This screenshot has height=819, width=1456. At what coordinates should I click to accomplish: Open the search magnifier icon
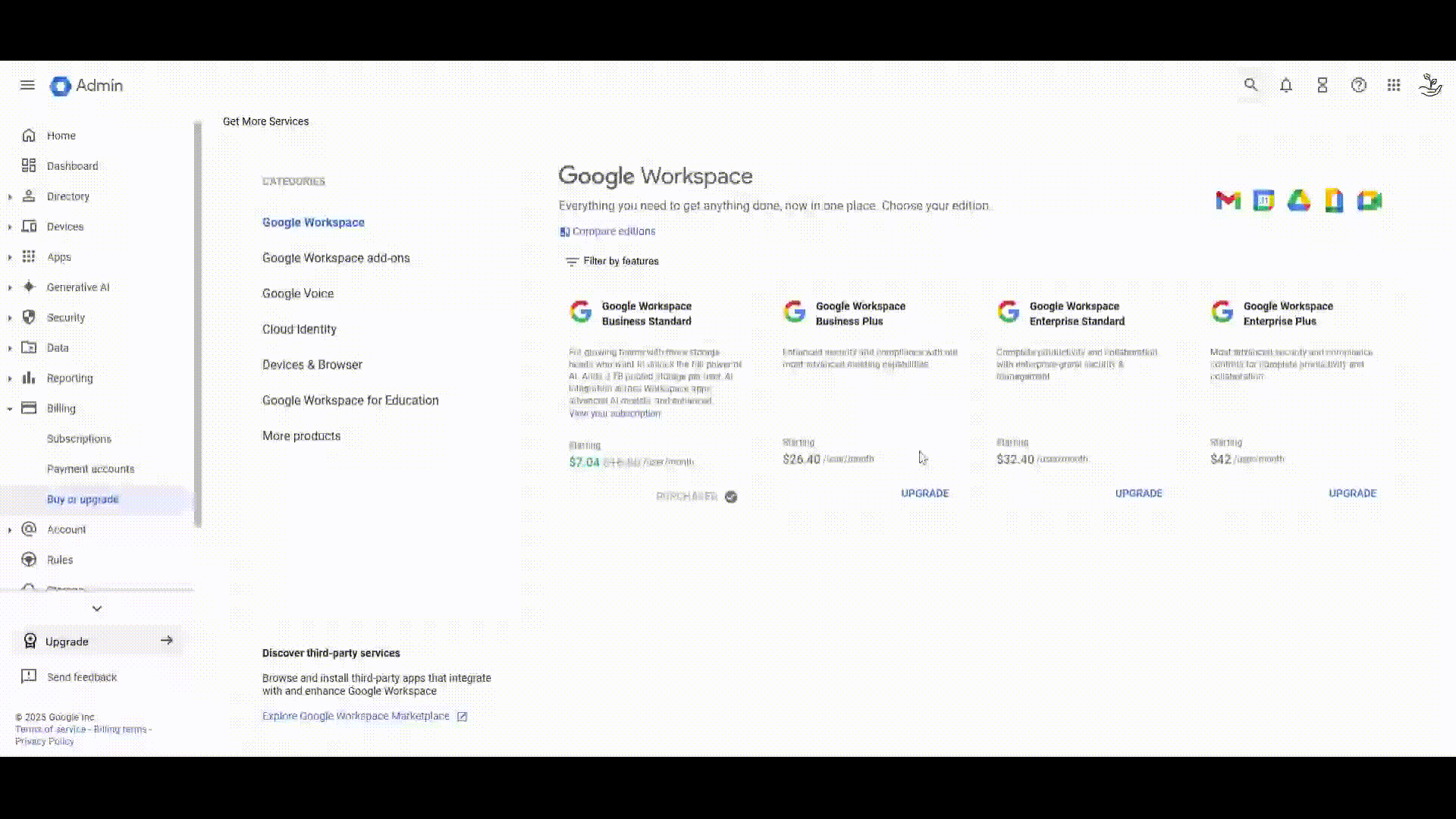click(x=1250, y=86)
